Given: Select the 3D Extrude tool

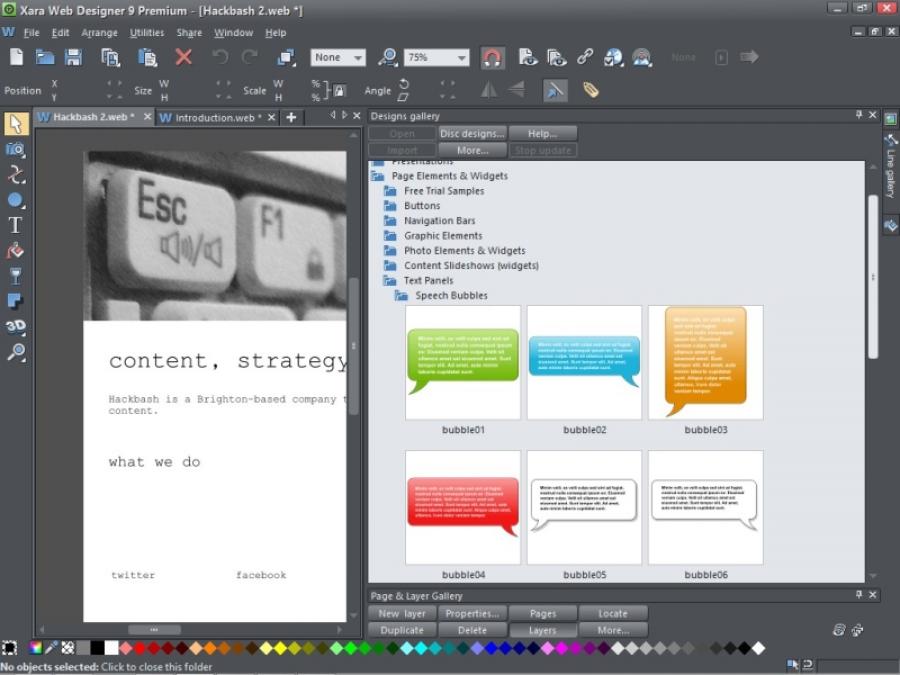Looking at the screenshot, I should pos(15,326).
